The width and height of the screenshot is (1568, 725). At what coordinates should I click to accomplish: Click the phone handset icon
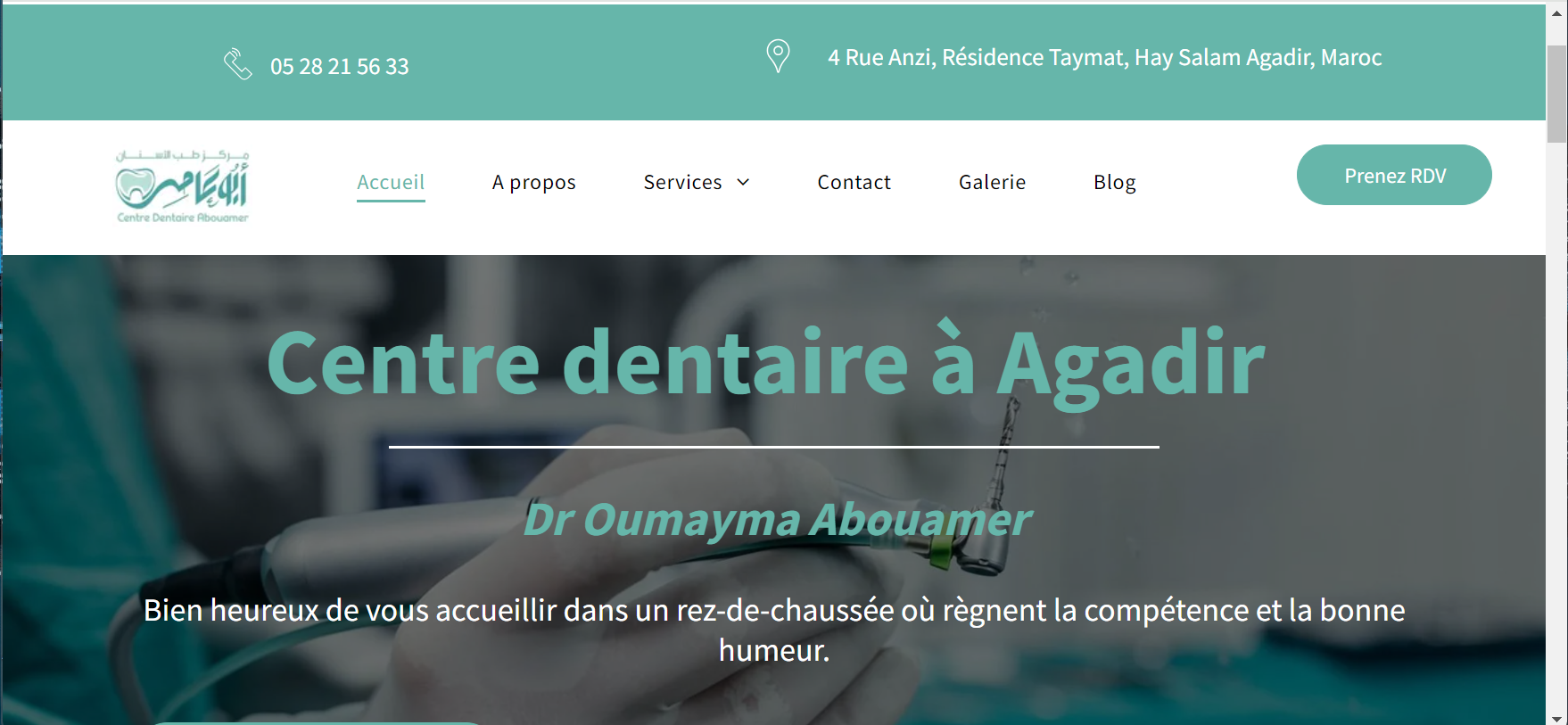pyautogui.click(x=237, y=64)
